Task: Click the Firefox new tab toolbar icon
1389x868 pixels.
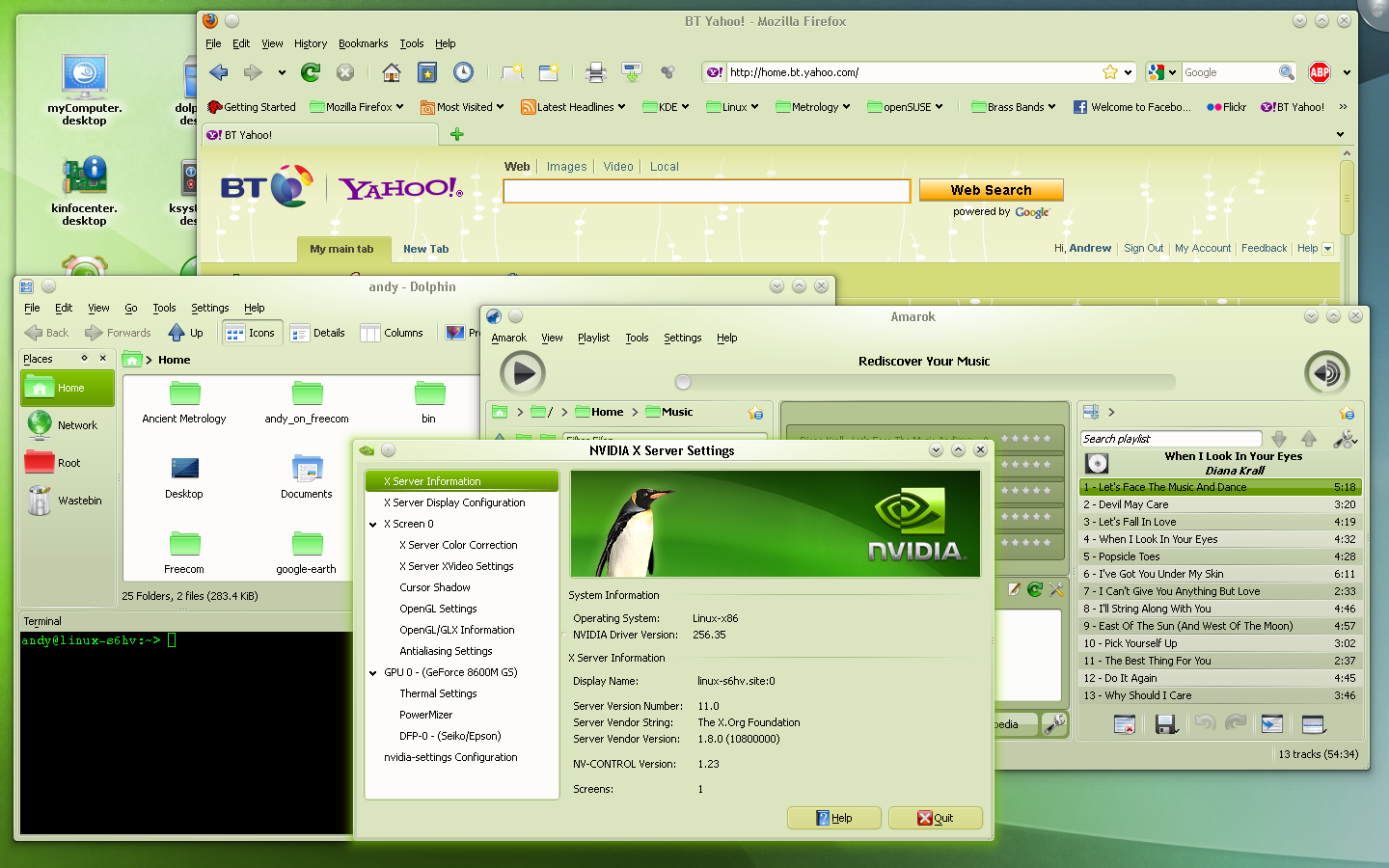Action: click(x=512, y=72)
